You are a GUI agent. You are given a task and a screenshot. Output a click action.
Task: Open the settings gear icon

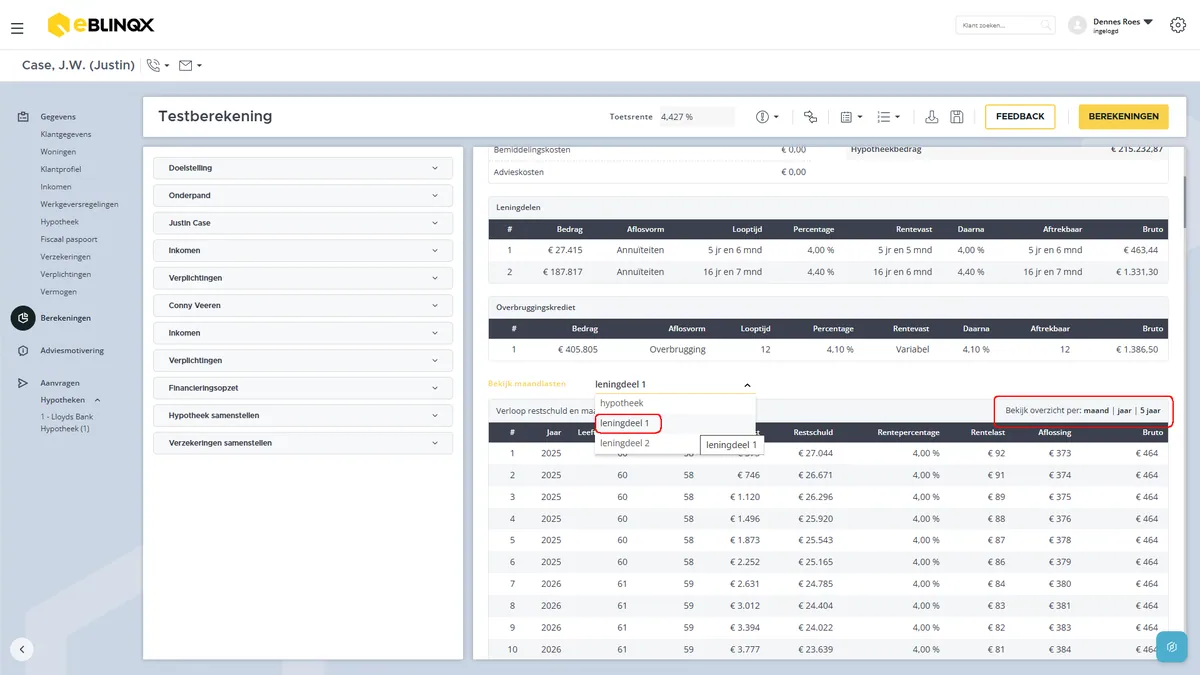tap(1178, 25)
